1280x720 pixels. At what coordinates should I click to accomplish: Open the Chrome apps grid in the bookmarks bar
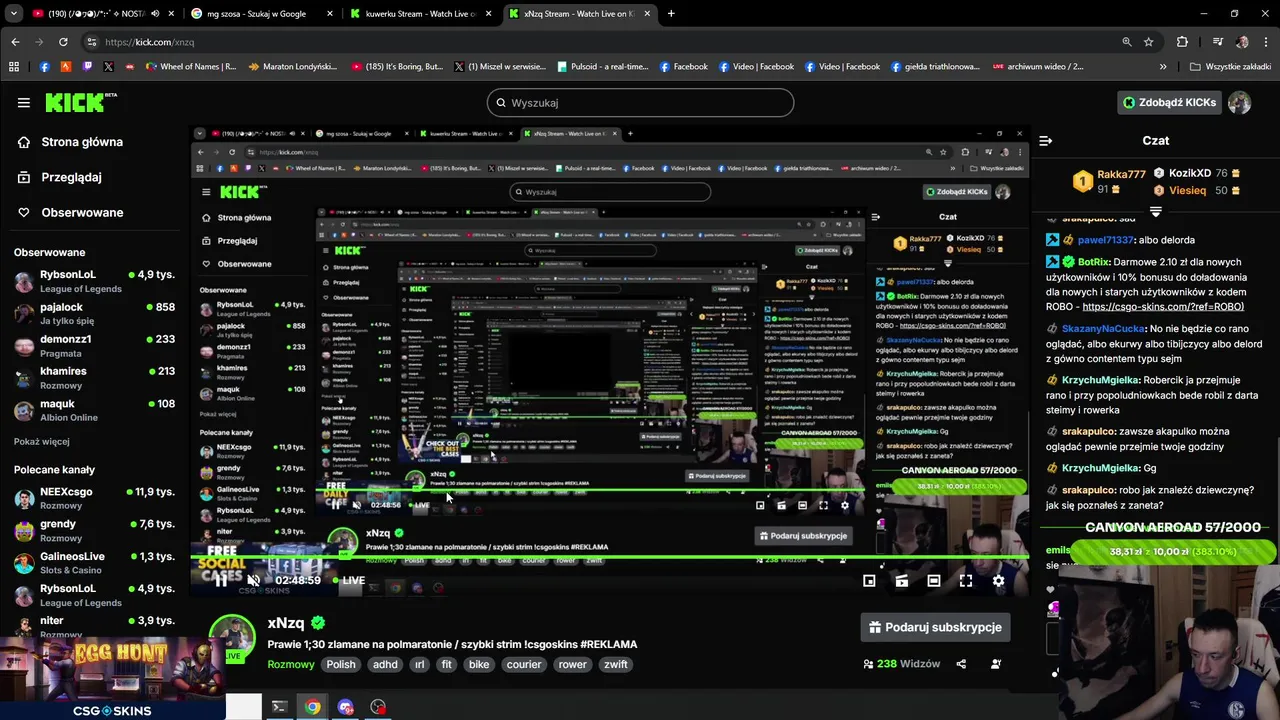[x=14, y=67]
